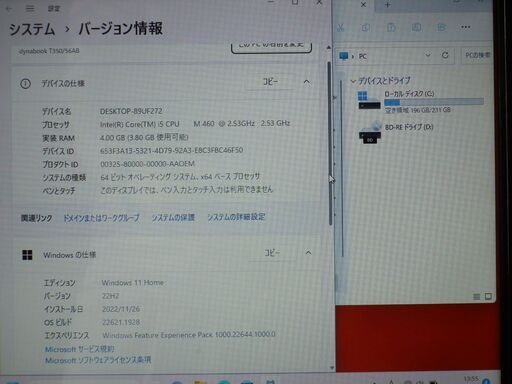
Task: Select the DESKTOP-89UF272 device name text
Action: point(131,111)
